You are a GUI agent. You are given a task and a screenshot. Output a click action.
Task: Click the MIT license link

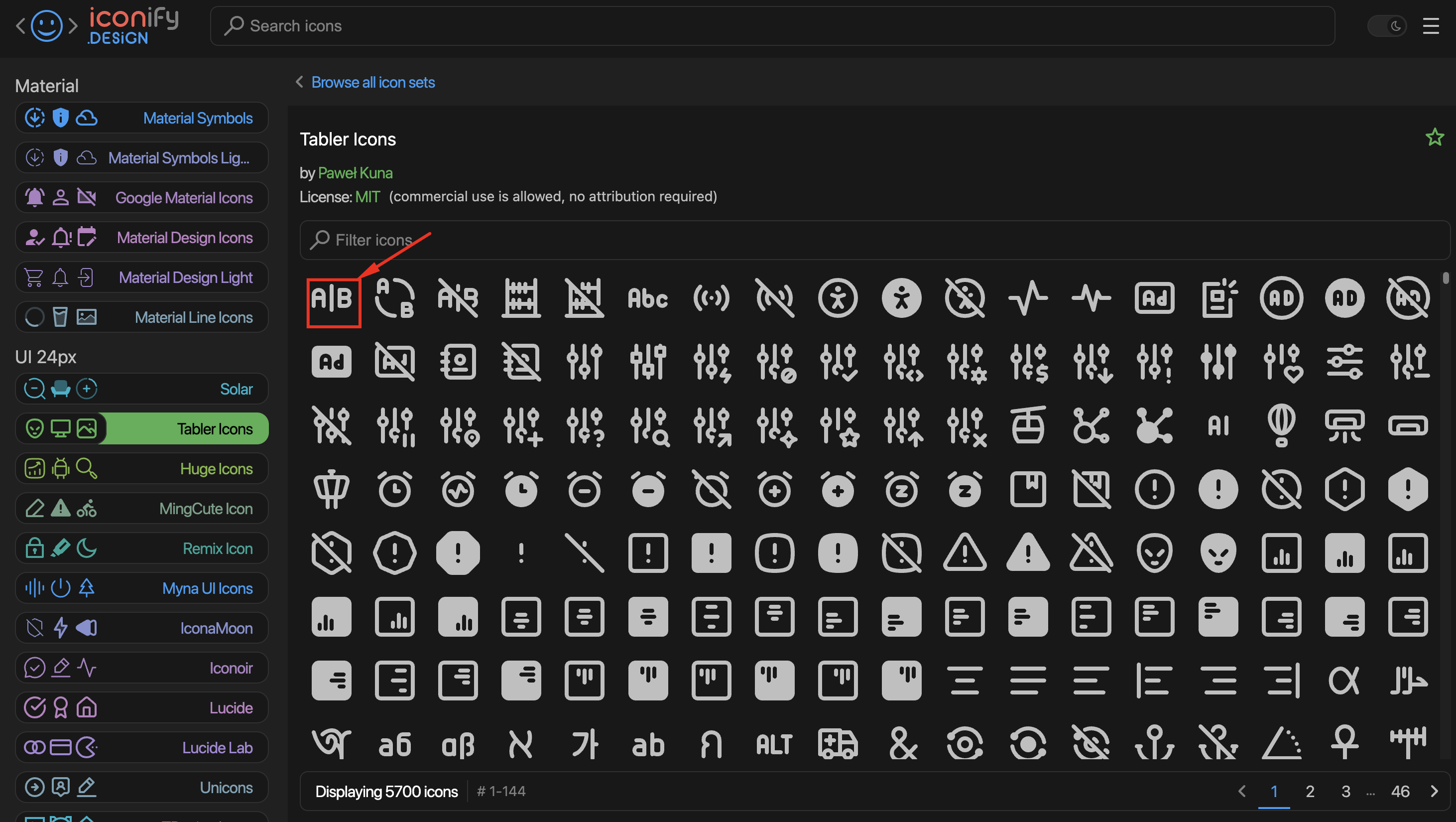coord(367,197)
